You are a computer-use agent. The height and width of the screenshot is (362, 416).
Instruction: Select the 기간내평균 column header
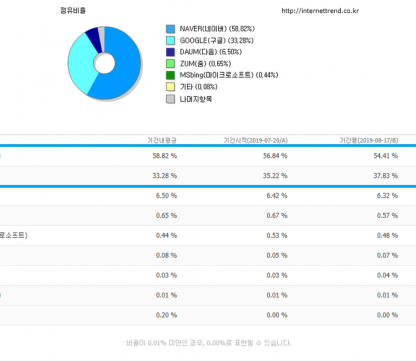(162, 140)
